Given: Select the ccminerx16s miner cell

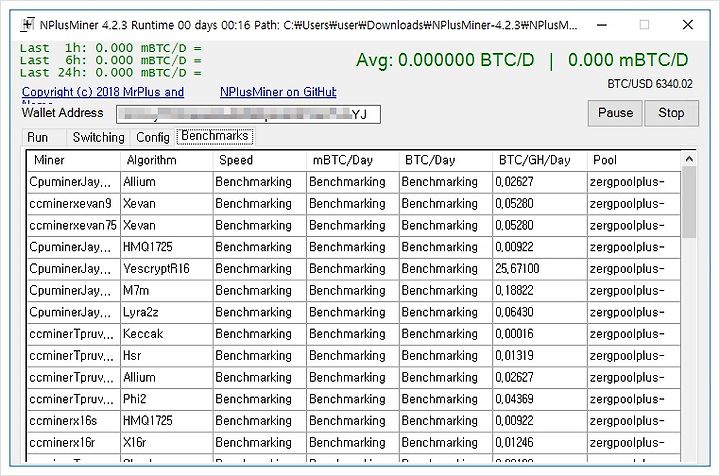Looking at the screenshot, I should click(x=73, y=421).
